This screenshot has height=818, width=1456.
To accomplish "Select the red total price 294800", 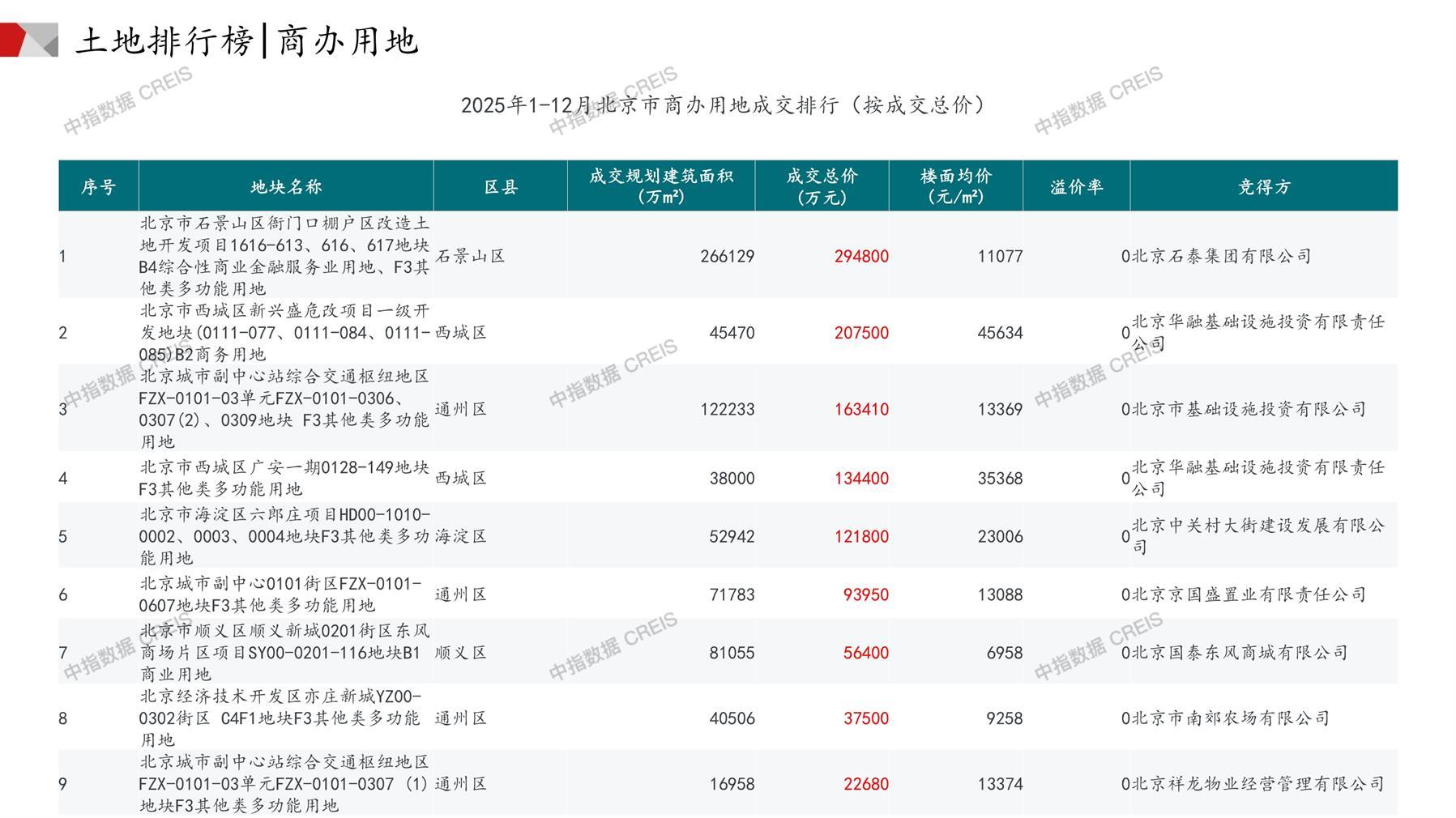I will (861, 257).
